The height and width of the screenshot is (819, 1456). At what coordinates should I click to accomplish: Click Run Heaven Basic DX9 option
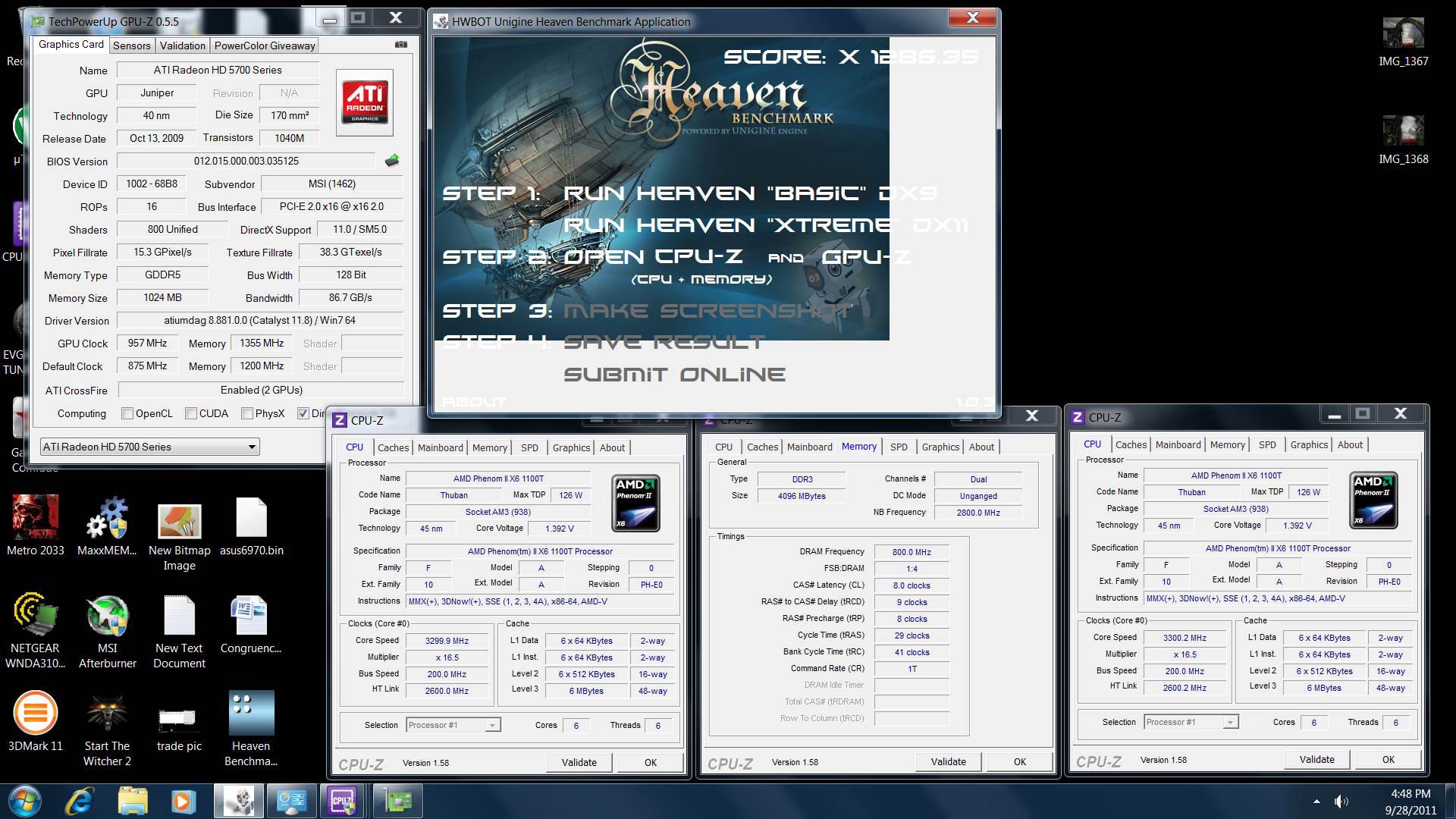click(x=750, y=193)
